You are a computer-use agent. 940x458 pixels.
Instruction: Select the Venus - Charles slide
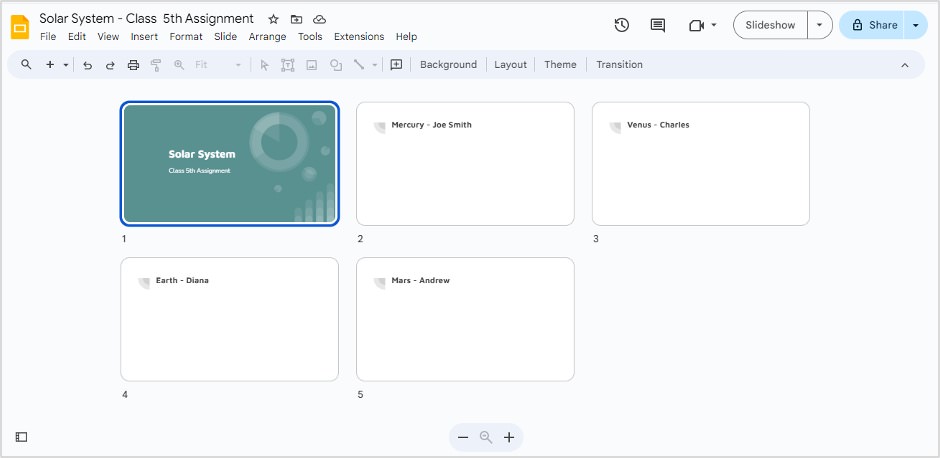click(701, 164)
